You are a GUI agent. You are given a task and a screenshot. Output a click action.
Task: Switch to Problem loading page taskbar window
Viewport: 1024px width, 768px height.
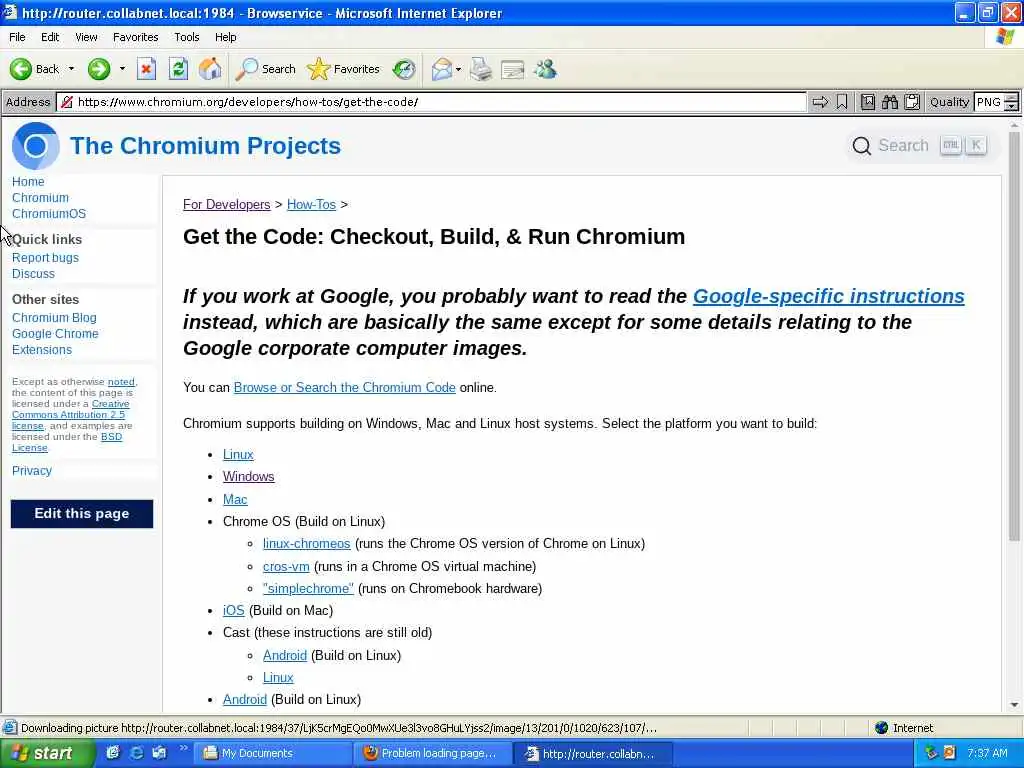tap(432, 753)
